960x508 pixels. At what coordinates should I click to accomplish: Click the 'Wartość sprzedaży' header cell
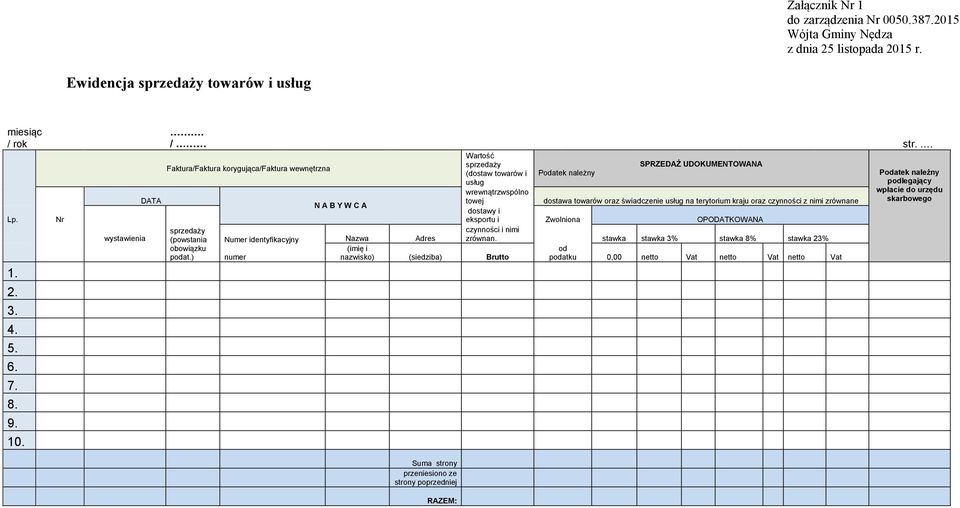(x=497, y=197)
